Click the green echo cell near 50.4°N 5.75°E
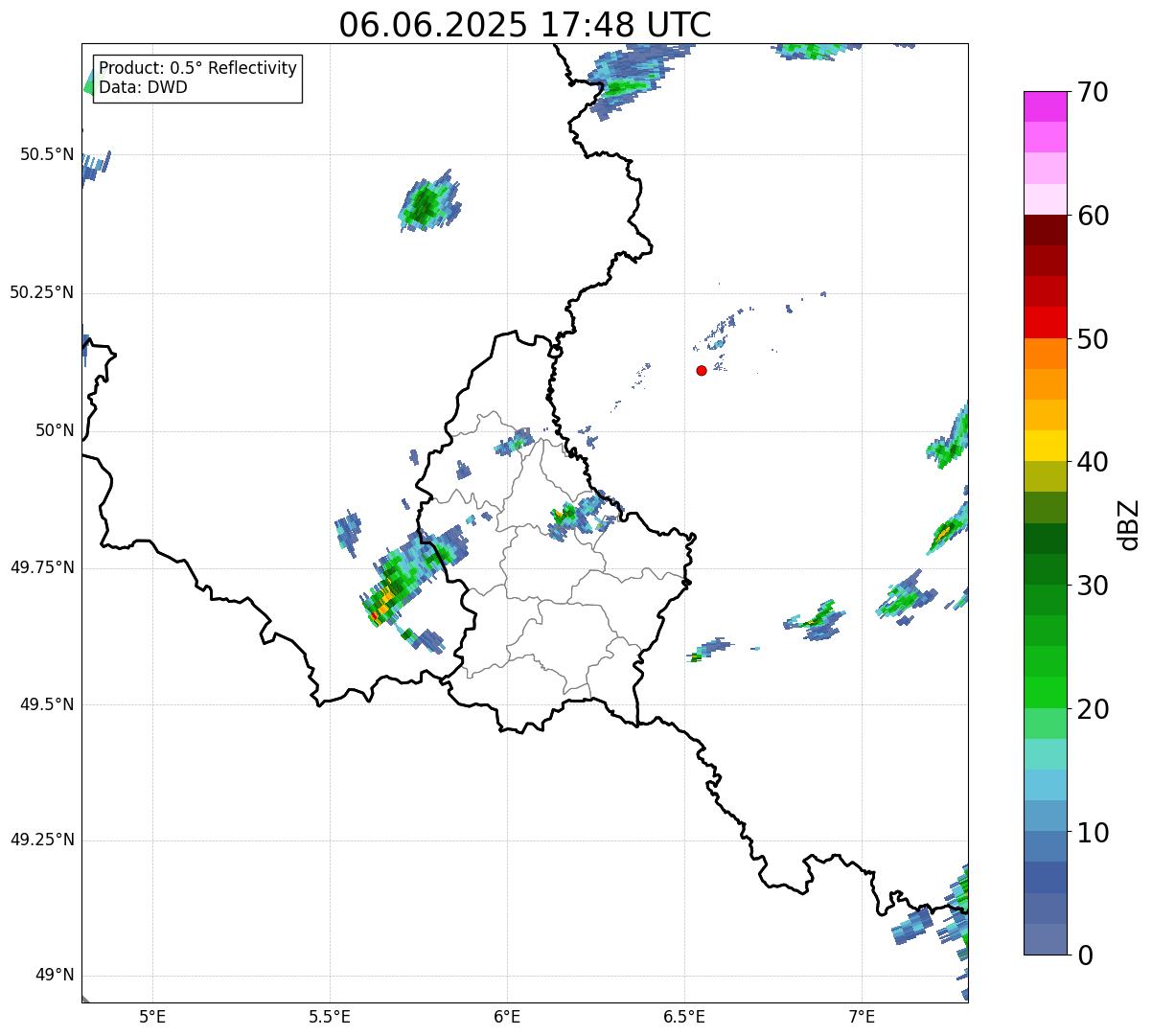The height and width of the screenshot is (1036, 1152). 426,203
